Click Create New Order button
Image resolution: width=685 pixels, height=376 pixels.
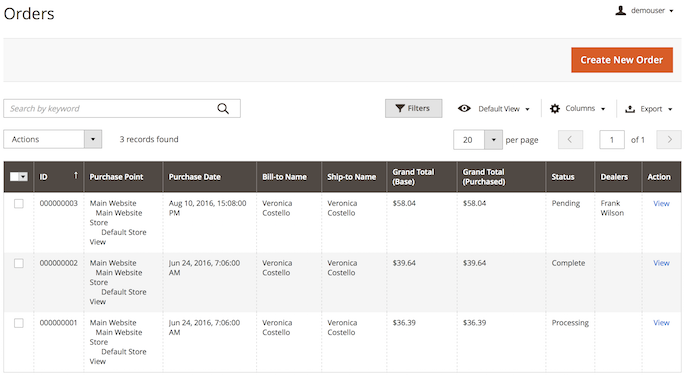tap(622, 60)
